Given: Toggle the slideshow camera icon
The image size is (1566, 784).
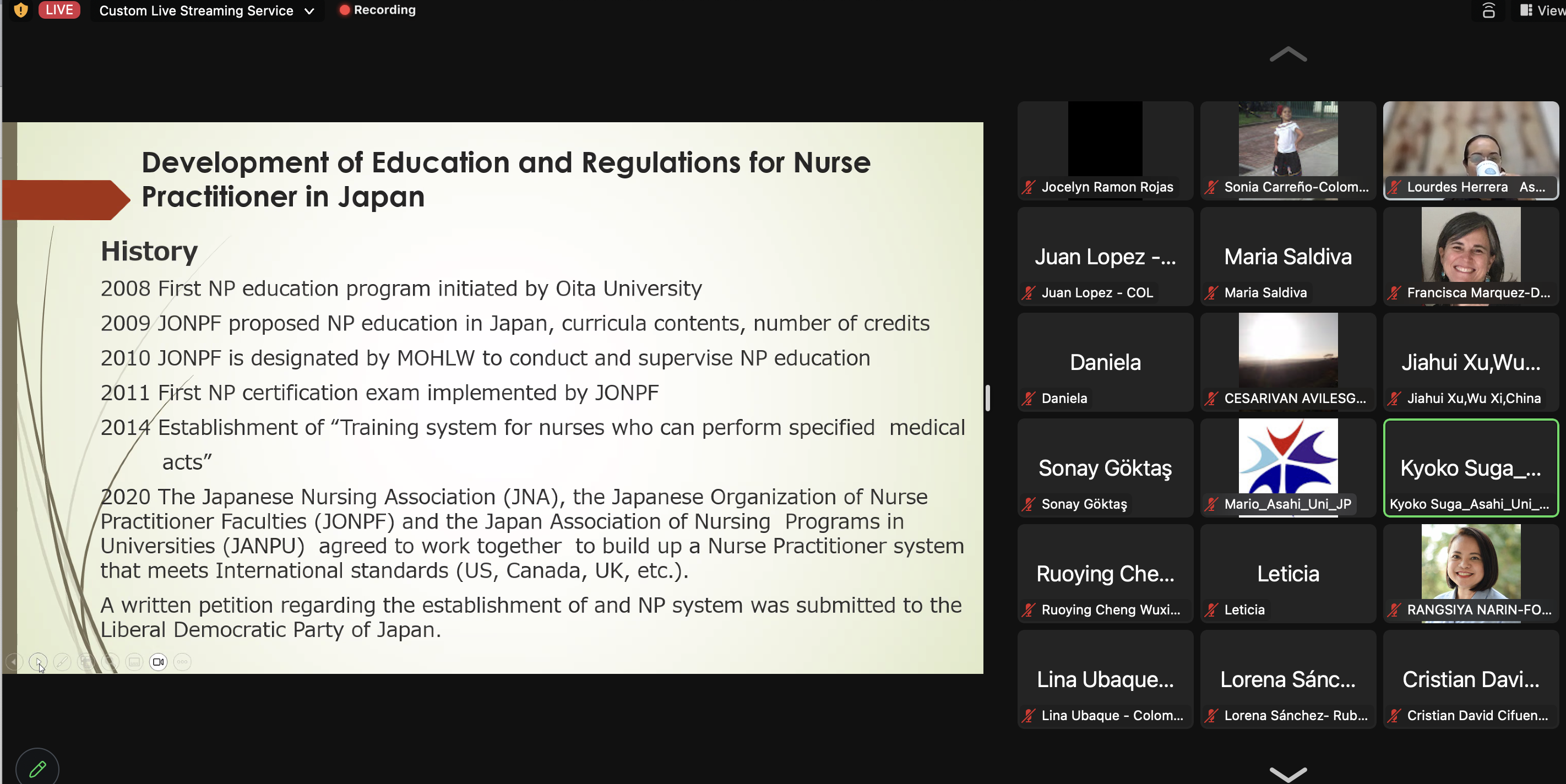Looking at the screenshot, I should click(158, 661).
